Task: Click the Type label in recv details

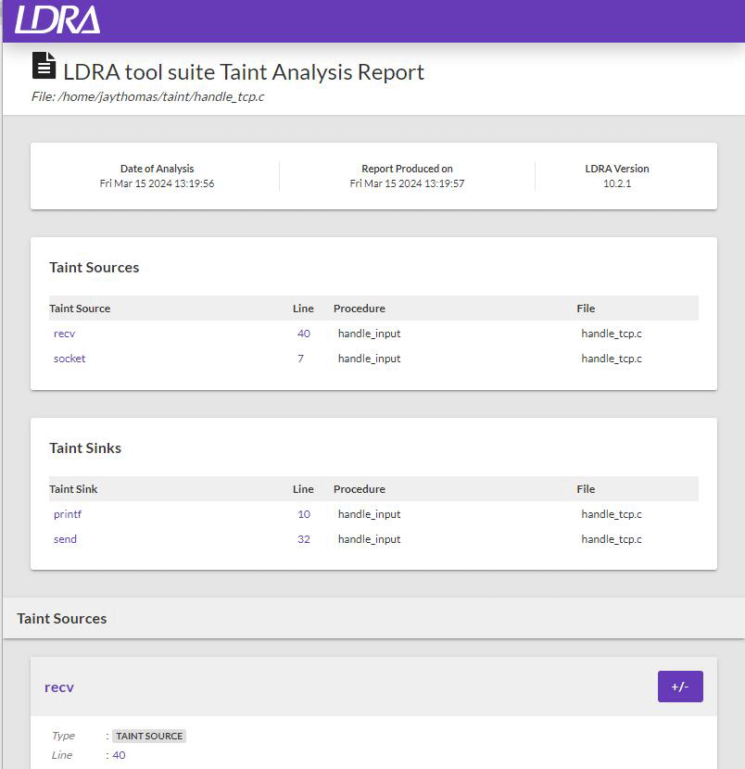Action: pyautogui.click(x=63, y=736)
